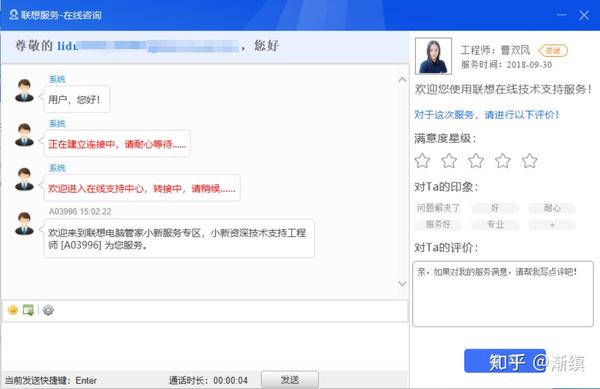Select the 好 impression tag
Viewport: 600px width, 389px height.
[495, 208]
